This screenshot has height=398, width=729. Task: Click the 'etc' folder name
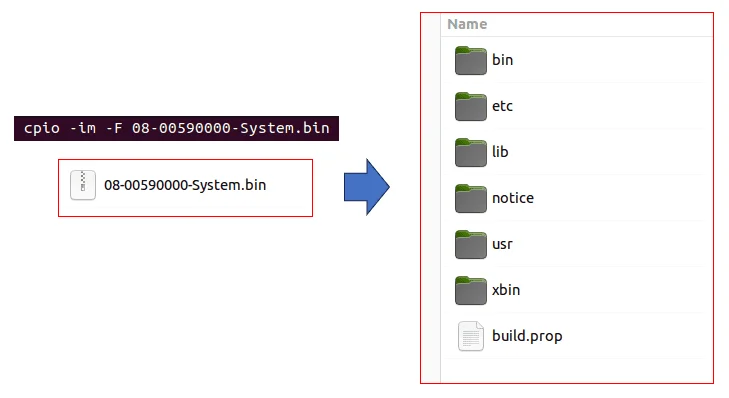pyautogui.click(x=502, y=106)
